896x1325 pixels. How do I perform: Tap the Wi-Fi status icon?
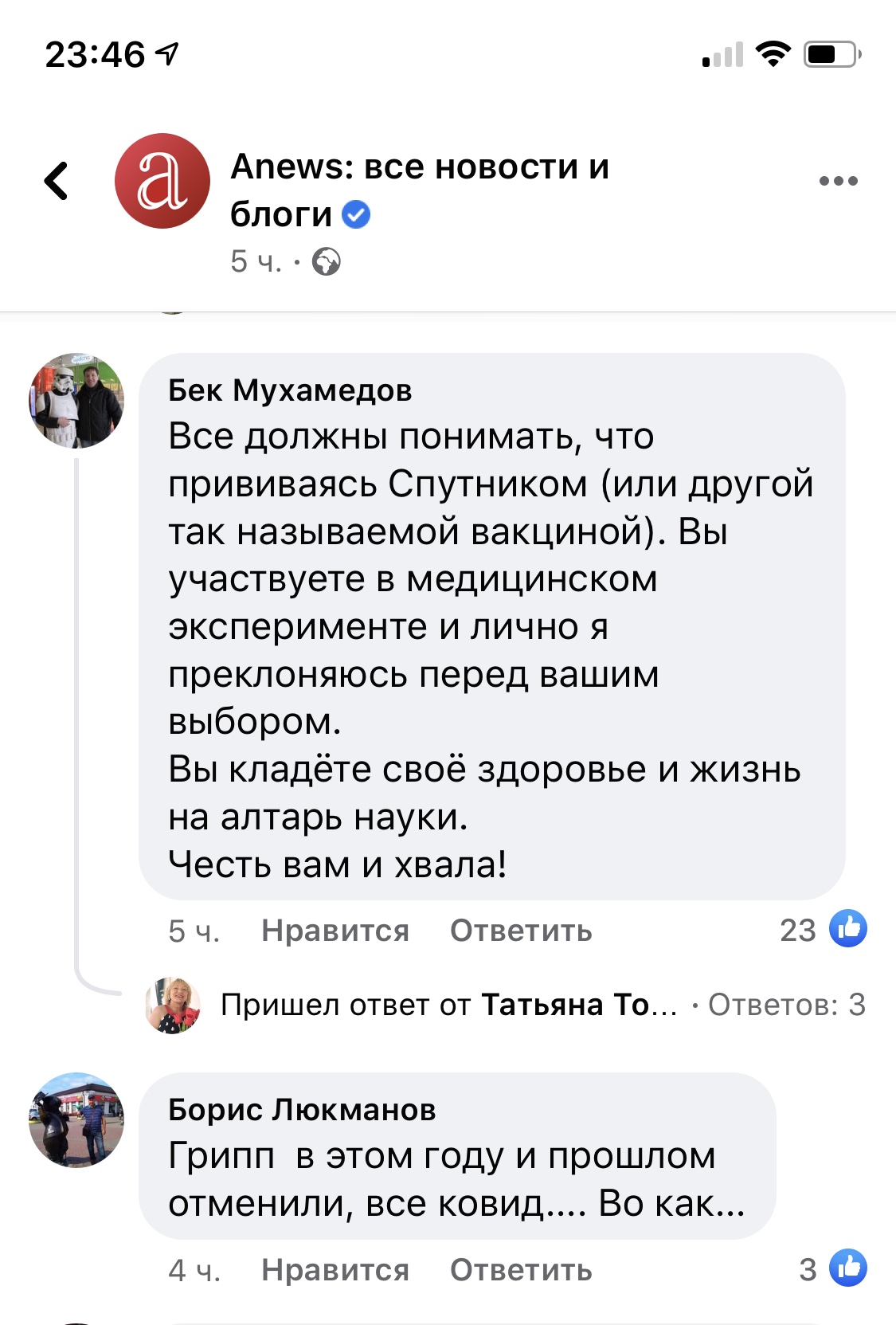coord(772,54)
